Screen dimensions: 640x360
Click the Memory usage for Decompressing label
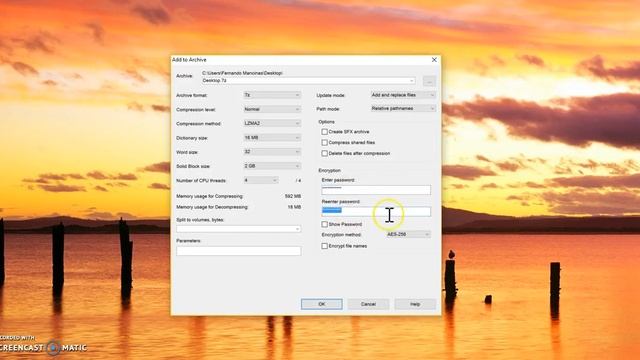point(212,207)
